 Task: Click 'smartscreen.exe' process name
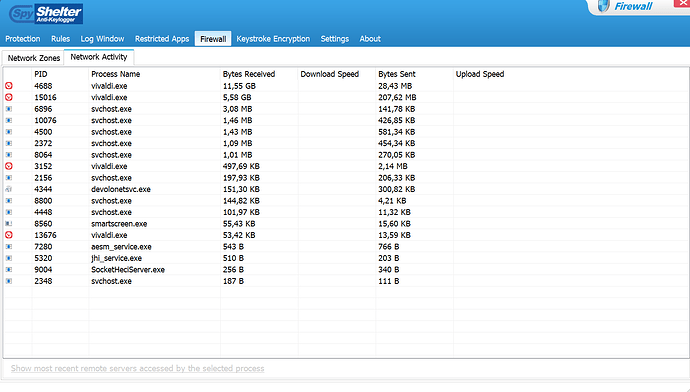[x=119, y=223]
